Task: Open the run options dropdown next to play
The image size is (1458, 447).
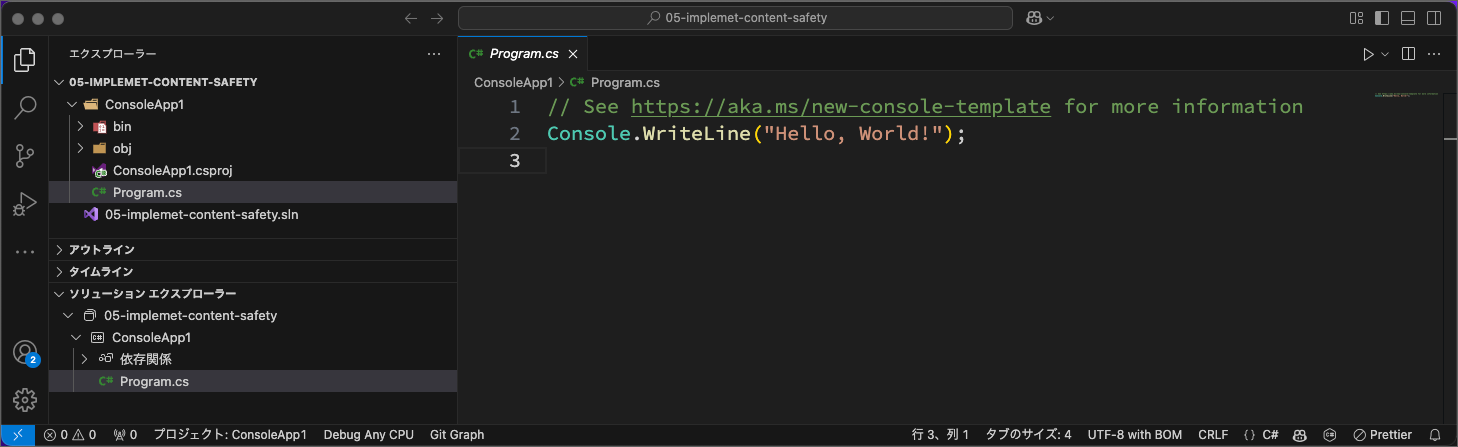Action: point(1385,54)
